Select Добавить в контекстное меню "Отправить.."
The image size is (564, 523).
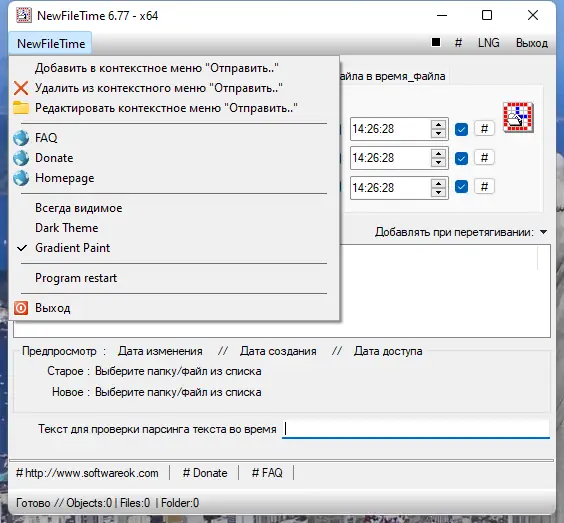tap(174, 68)
